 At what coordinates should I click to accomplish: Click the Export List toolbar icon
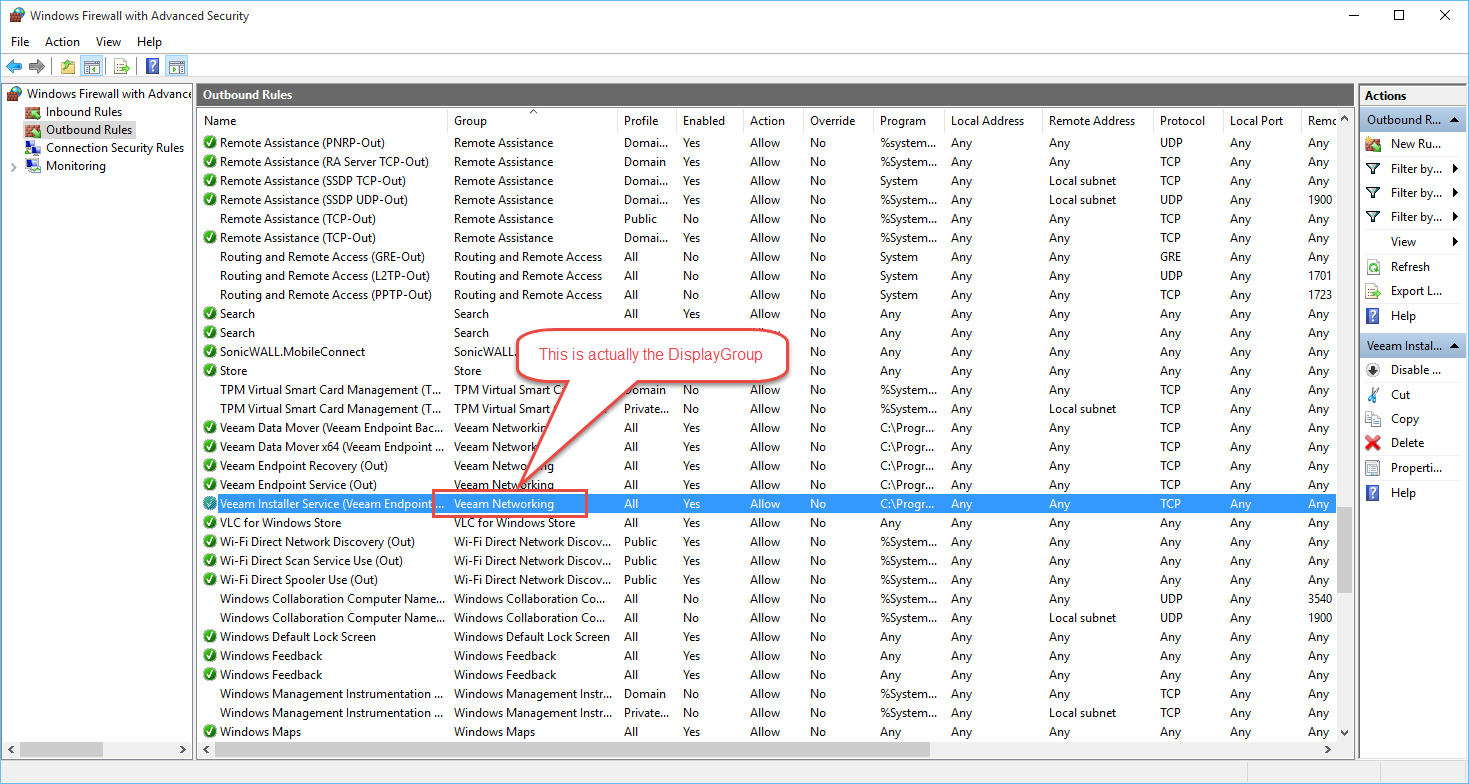121,67
